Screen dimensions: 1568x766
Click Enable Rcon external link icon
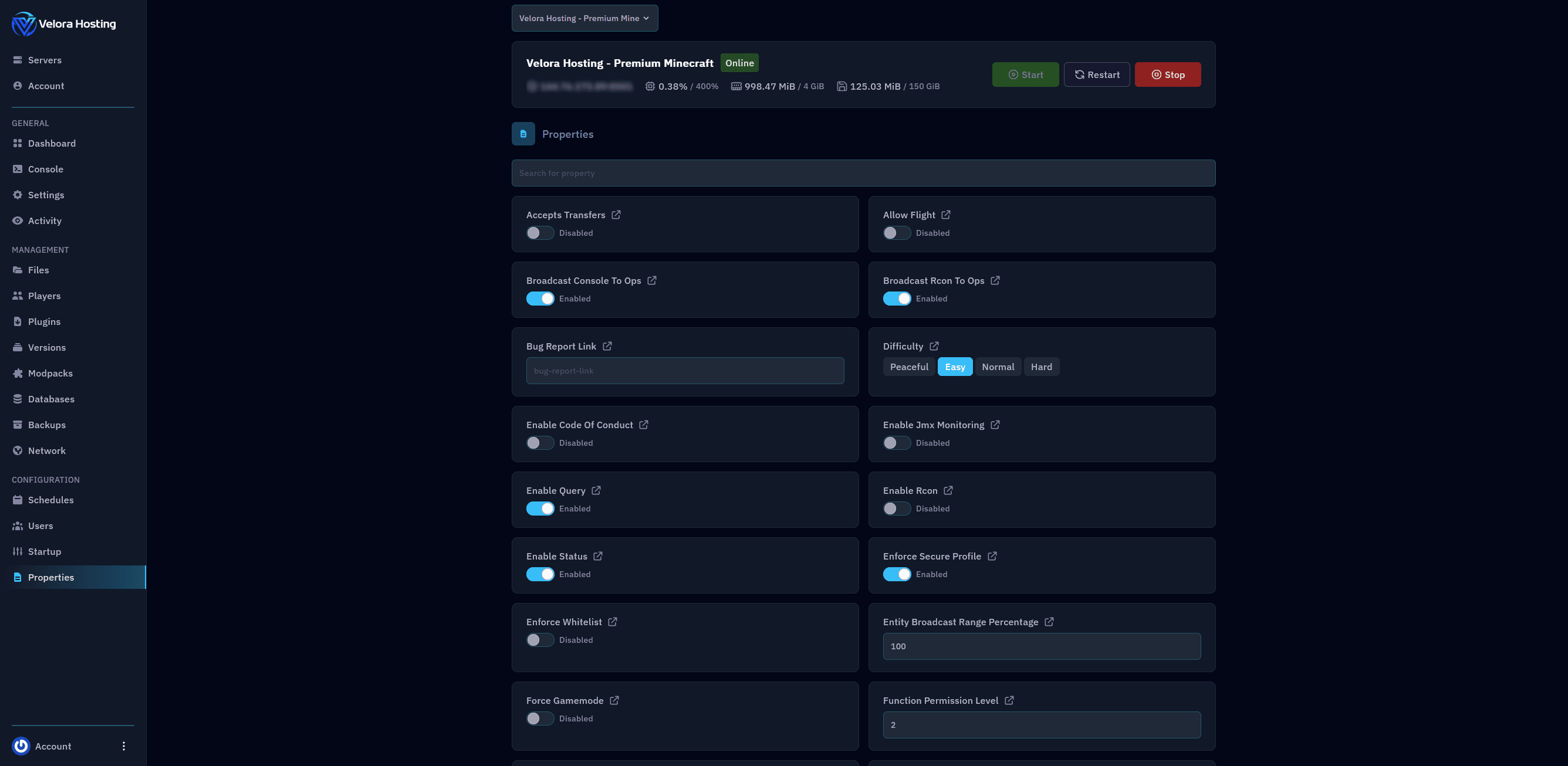948,490
